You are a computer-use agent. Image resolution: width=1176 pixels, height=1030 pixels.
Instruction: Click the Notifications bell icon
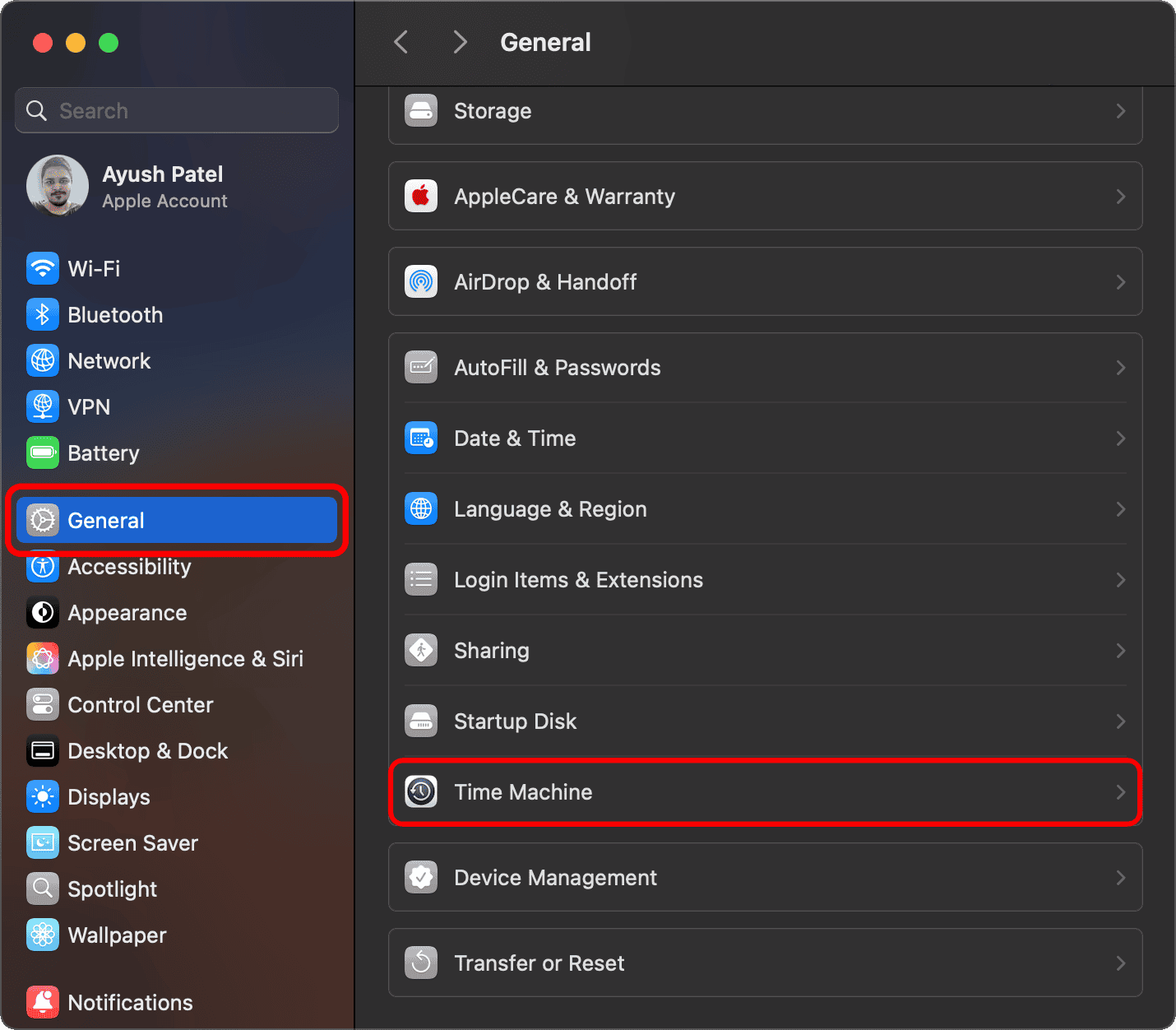(x=43, y=1002)
